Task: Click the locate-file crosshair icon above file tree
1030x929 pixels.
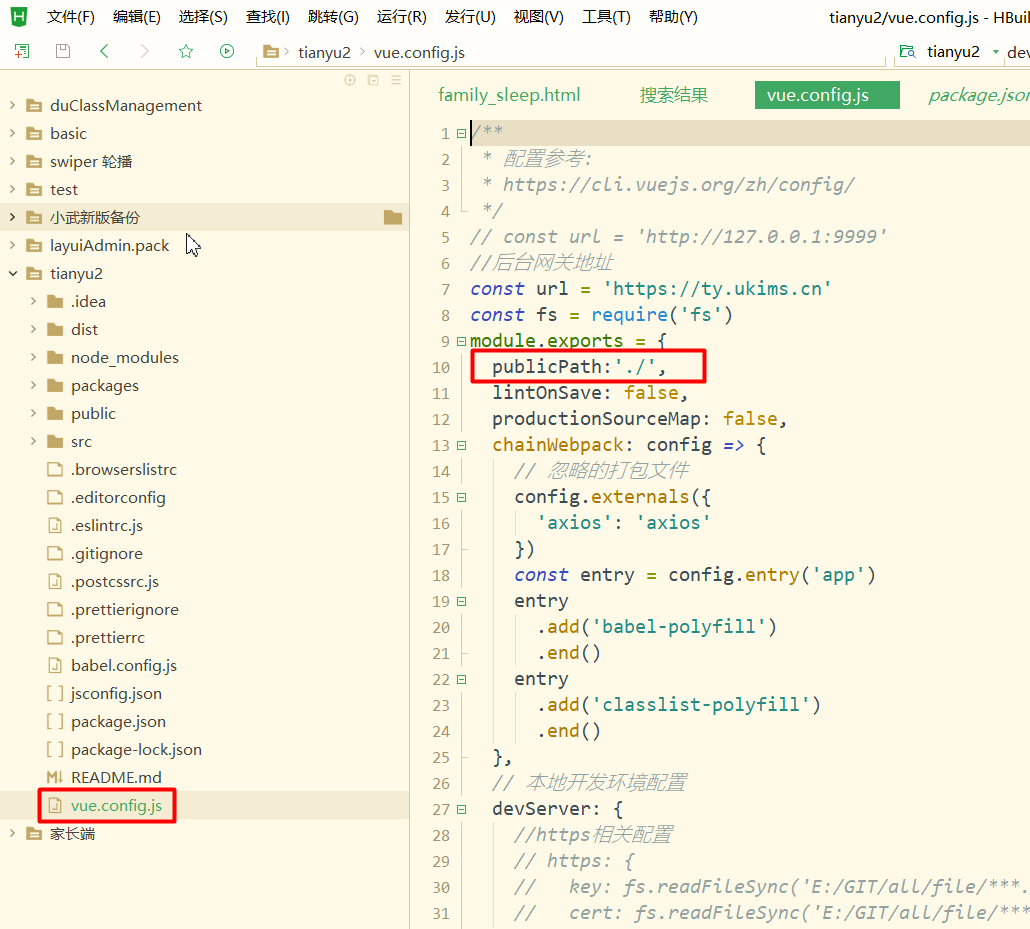Action: click(x=349, y=80)
